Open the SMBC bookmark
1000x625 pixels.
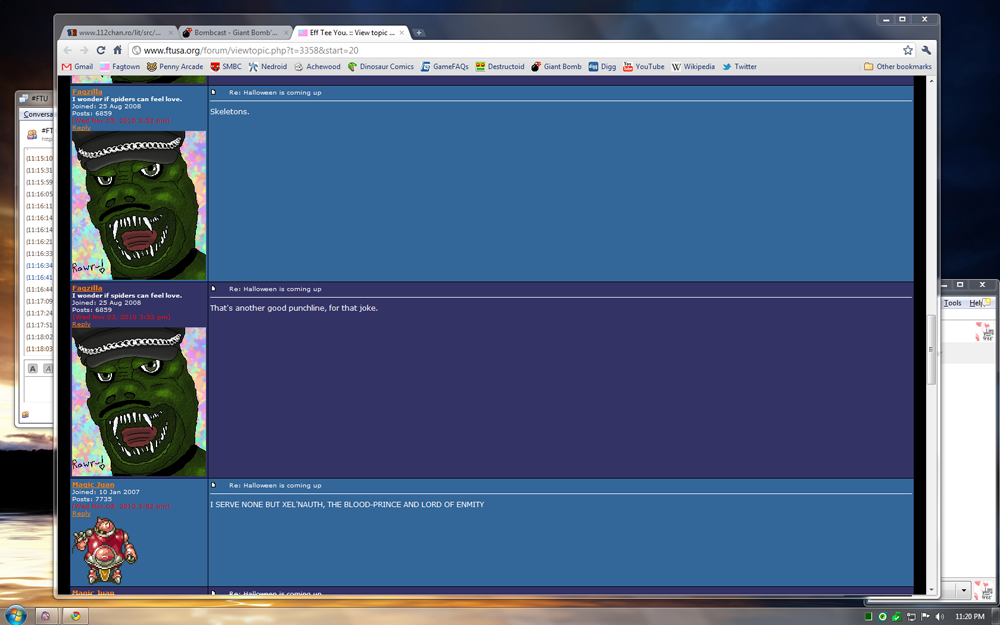click(x=226, y=66)
